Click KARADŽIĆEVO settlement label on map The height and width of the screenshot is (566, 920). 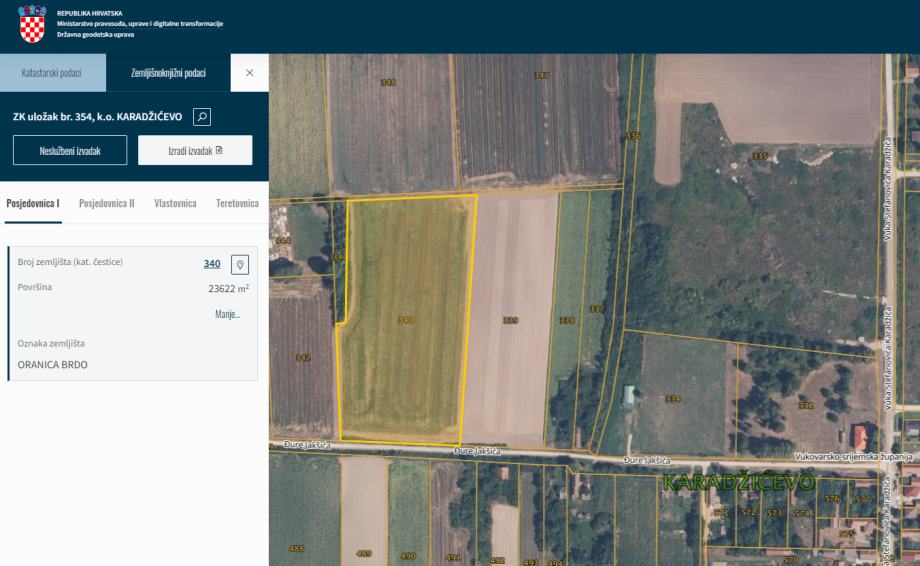coord(739,483)
